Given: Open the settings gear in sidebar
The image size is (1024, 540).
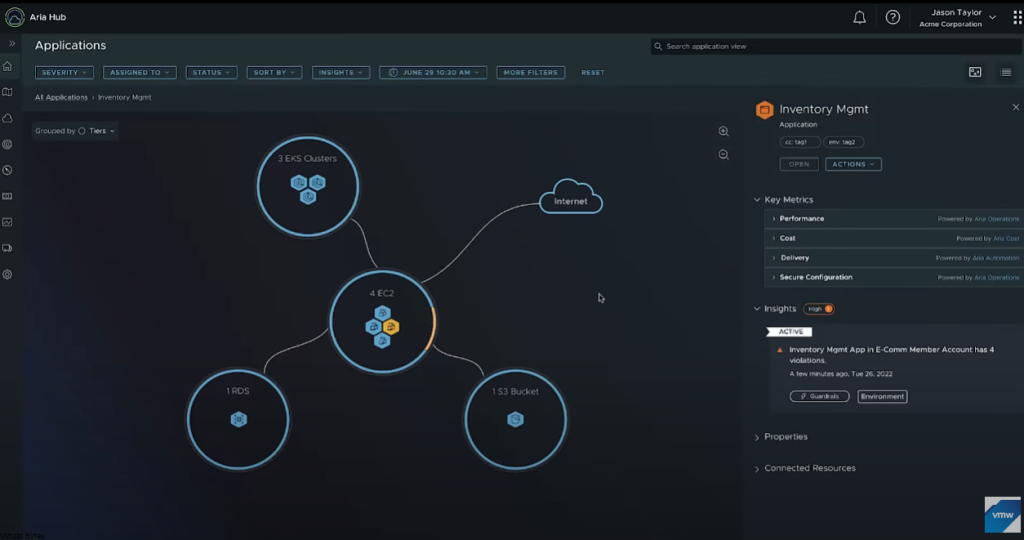Looking at the screenshot, I should pos(8,275).
